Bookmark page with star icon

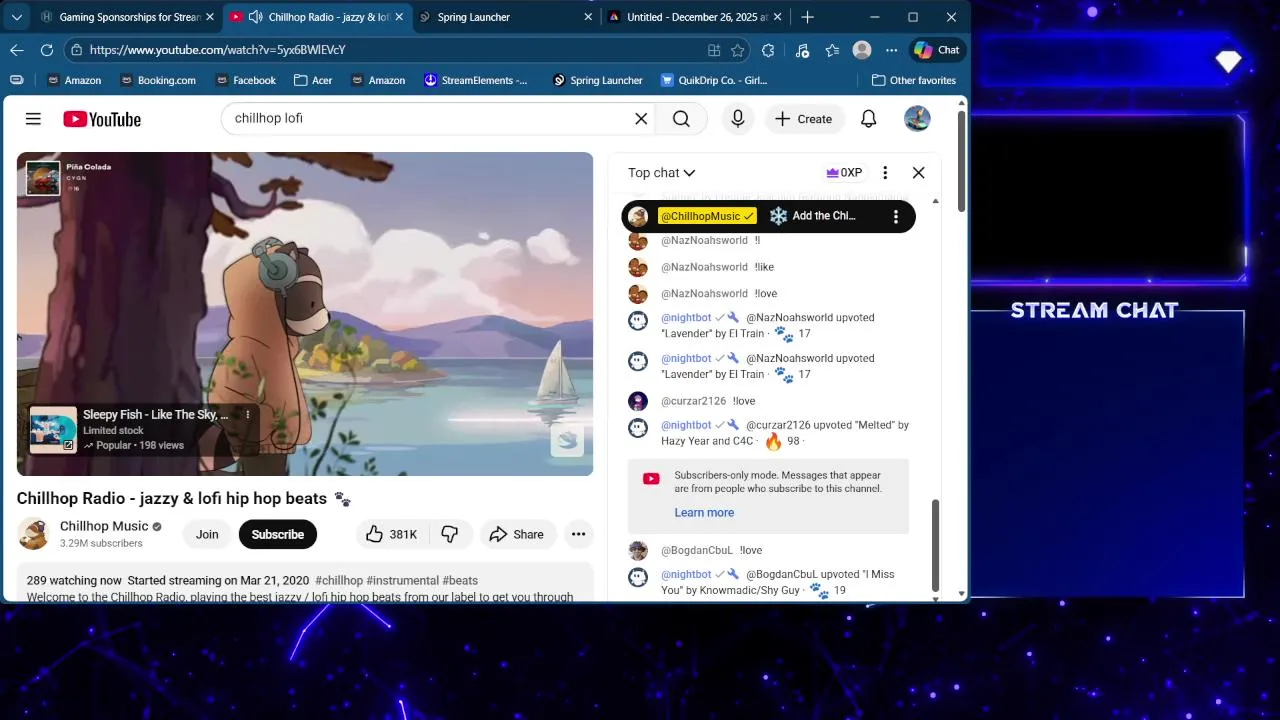[x=738, y=50]
